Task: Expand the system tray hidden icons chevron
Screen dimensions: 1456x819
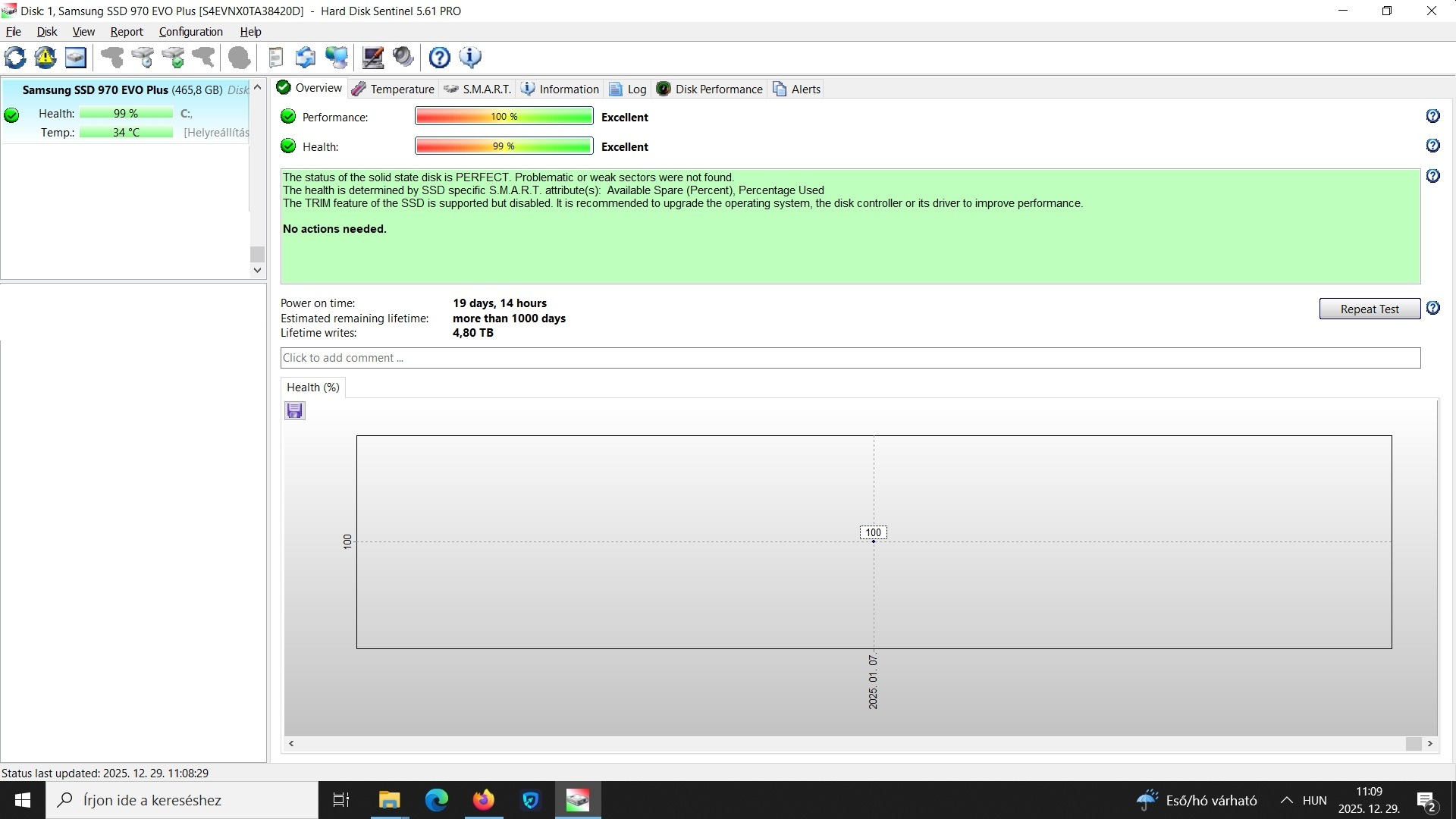Action: coord(1286,800)
